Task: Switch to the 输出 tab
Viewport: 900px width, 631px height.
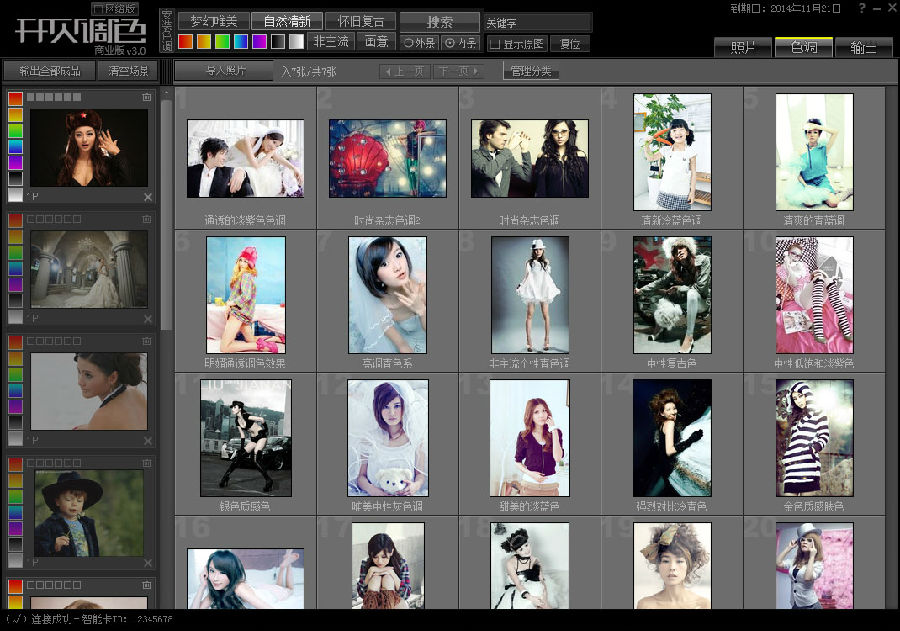Action: [x=862, y=47]
